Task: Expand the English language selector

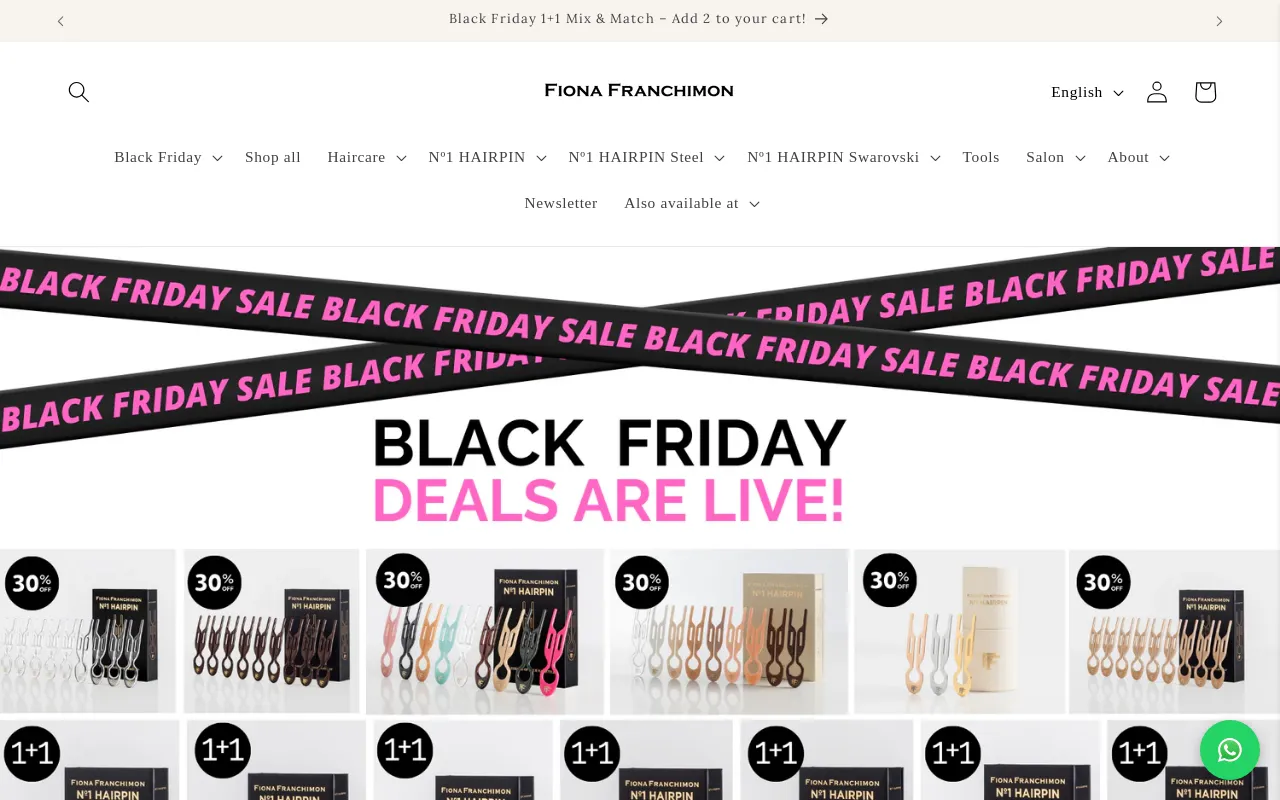Action: [x=1087, y=92]
